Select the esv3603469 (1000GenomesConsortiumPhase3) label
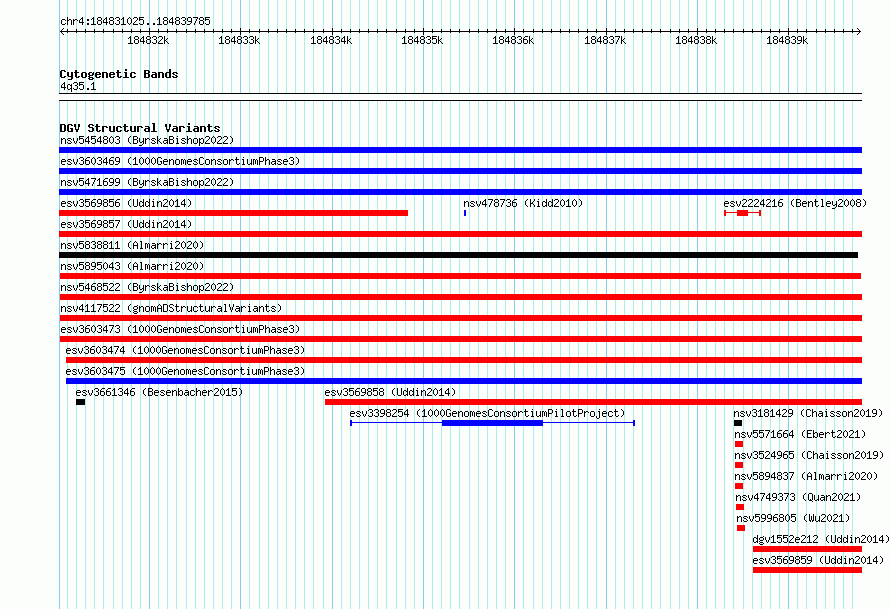Screen dimensions: 890x609 click(180, 161)
